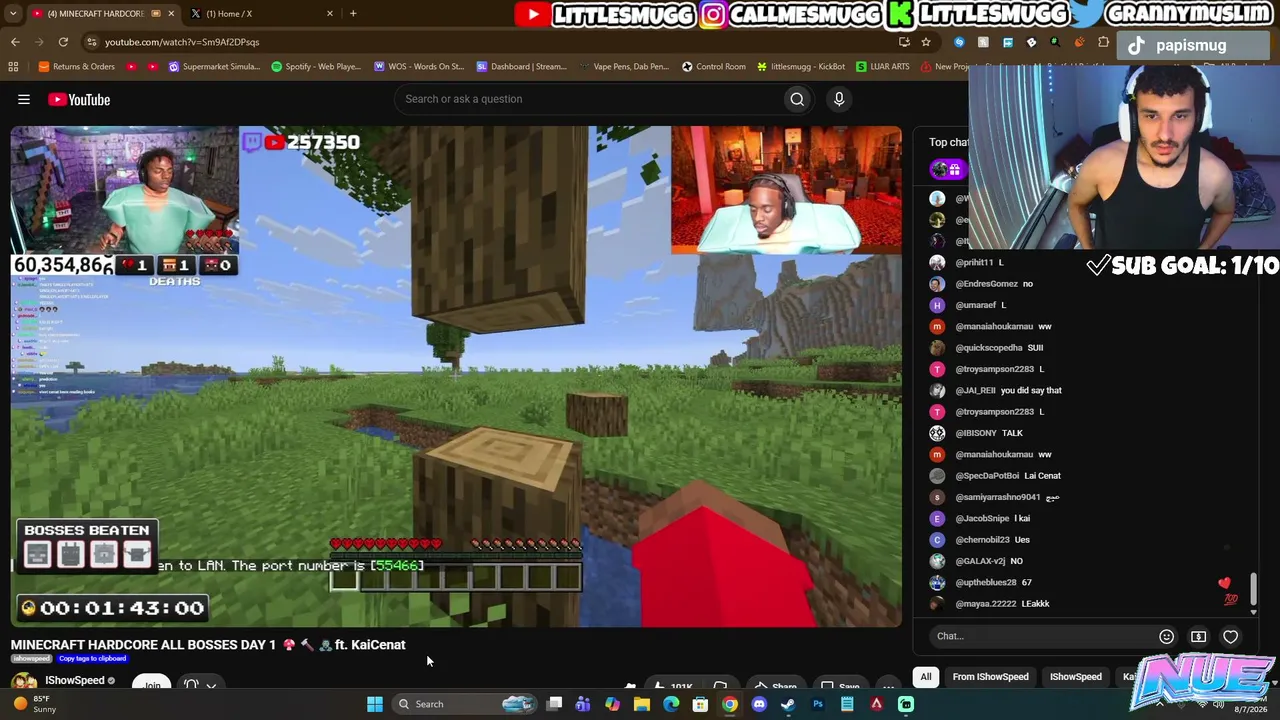The height and width of the screenshot is (720, 1280).
Task: Open Microsoft Edge from the taskbar
Action: 671,704
